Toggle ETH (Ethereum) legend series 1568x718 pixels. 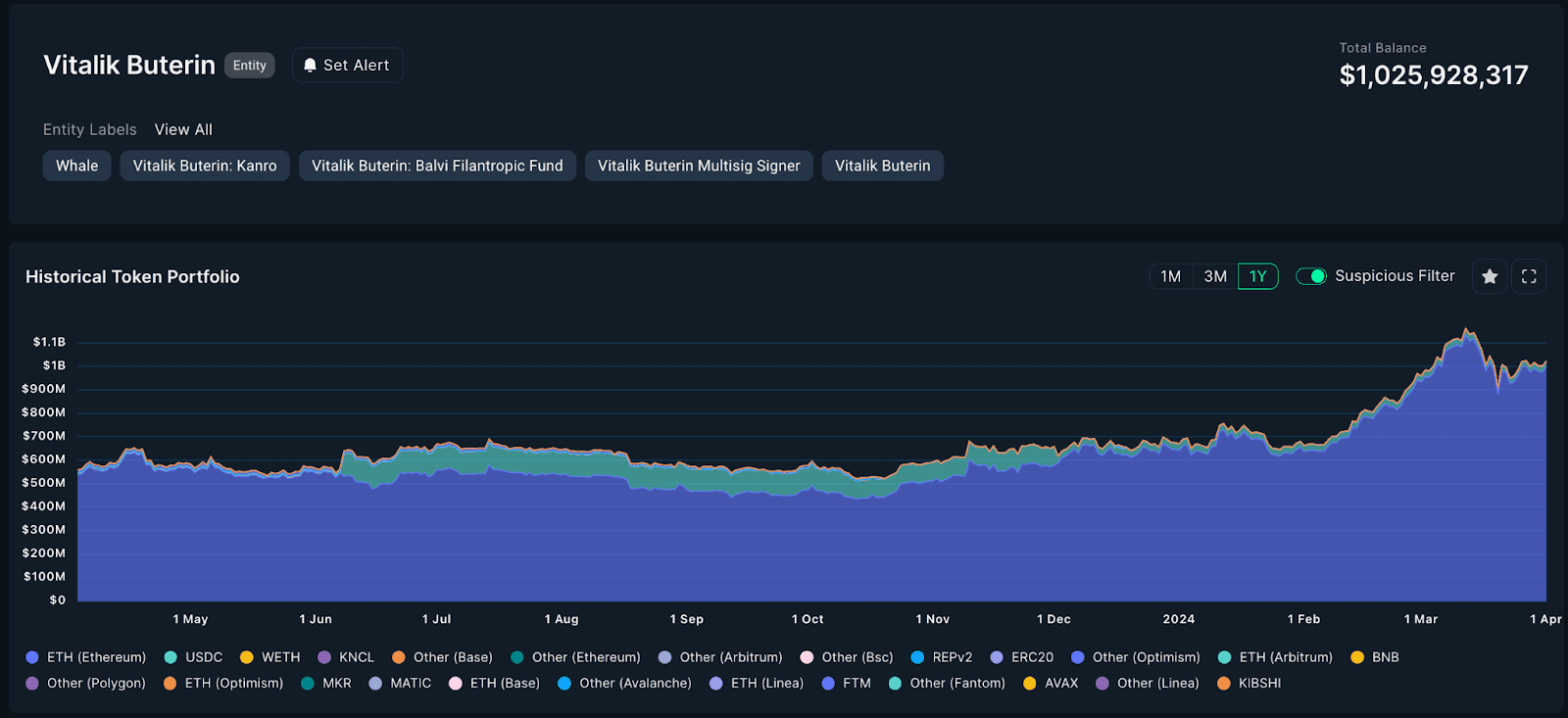point(86,657)
